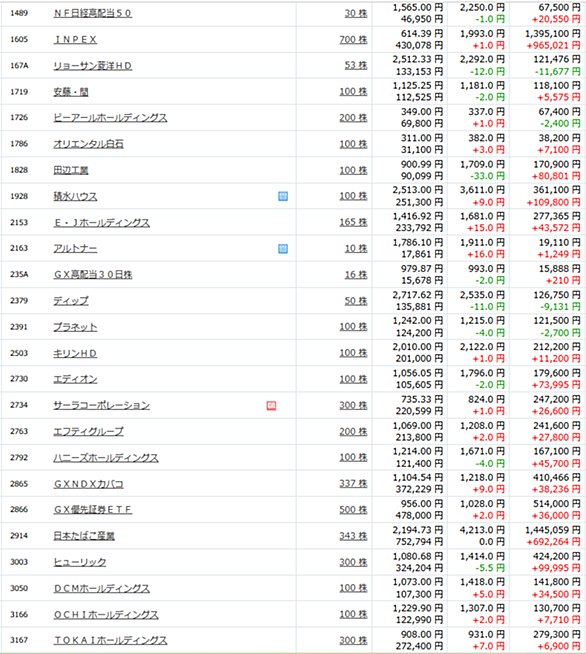The image size is (586, 654).
Task: Click the 337株 quantity link for ＧＸＮＤＸカバコ
Action: click(353, 484)
